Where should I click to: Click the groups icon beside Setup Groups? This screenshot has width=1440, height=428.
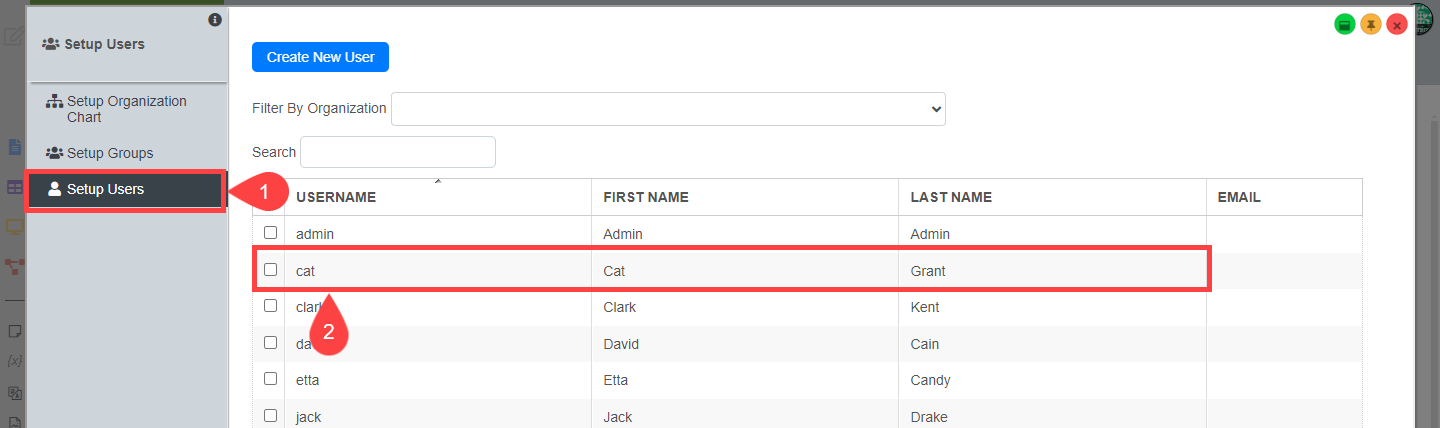click(x=55, y=153)
